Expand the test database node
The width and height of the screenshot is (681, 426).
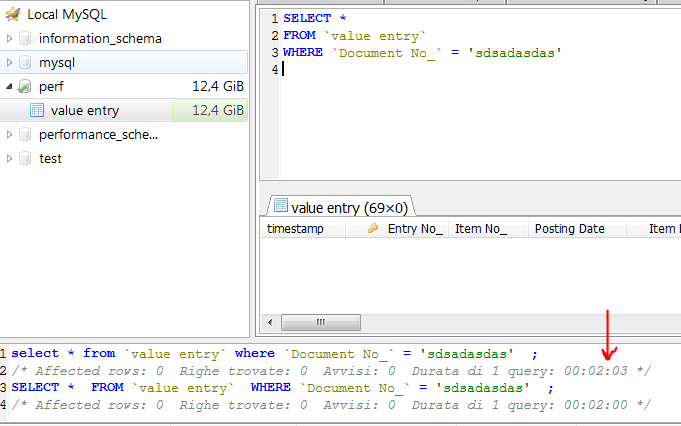pos(10,159)
